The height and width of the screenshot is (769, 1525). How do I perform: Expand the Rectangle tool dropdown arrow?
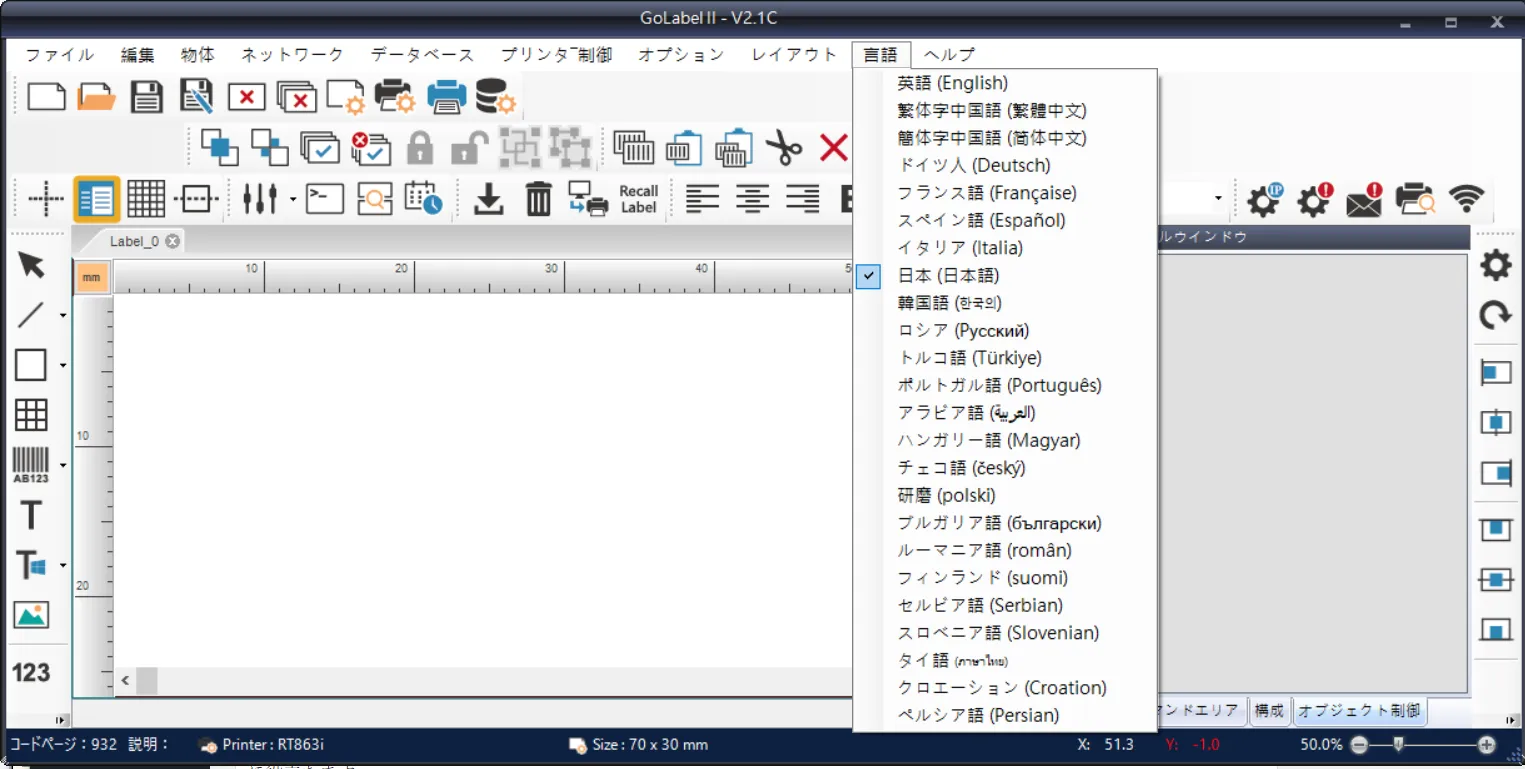pos(63,365)
